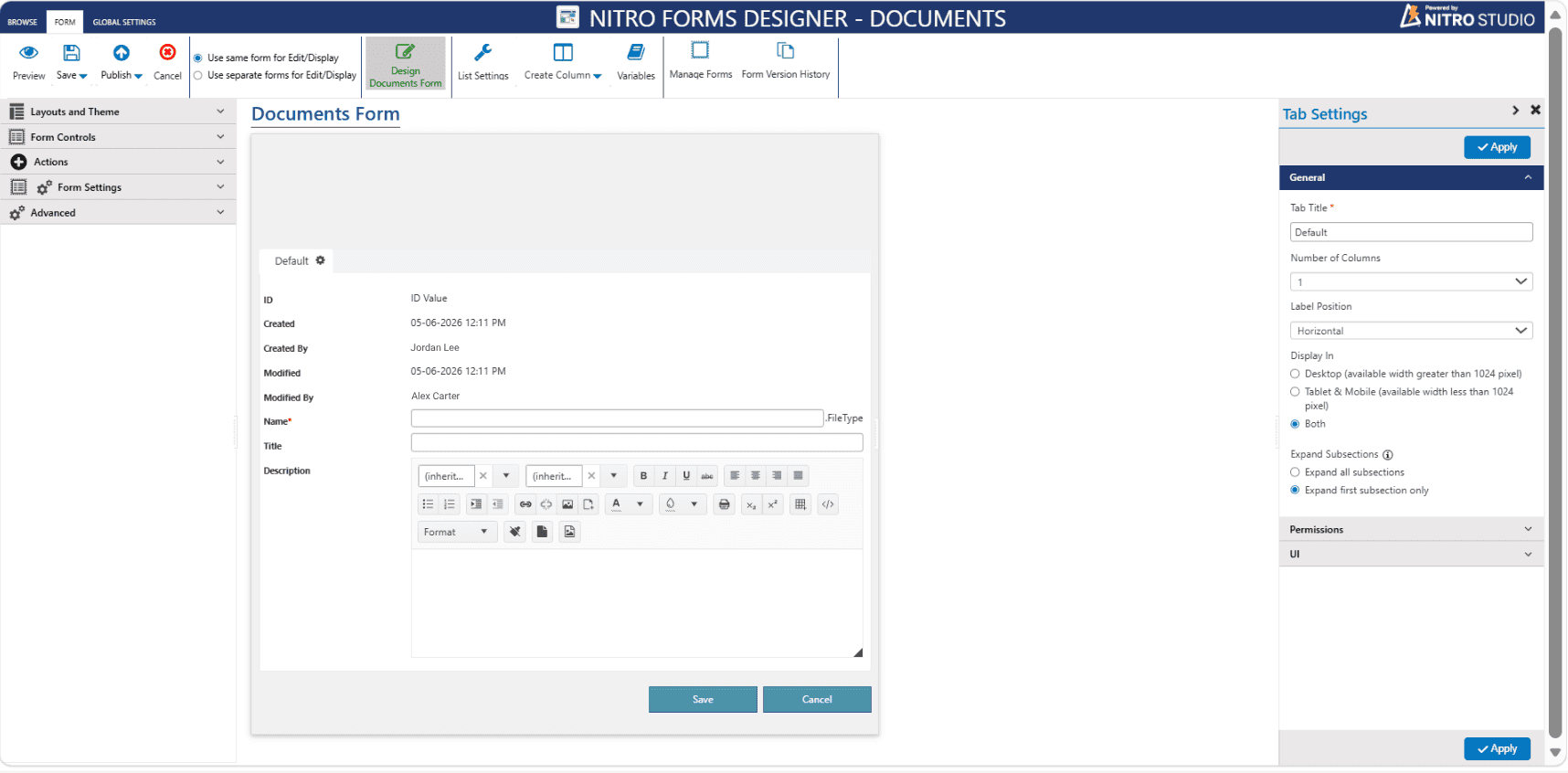
Task: Select Use separate forms for Edit/Display
Action: [x=197, y=76]
